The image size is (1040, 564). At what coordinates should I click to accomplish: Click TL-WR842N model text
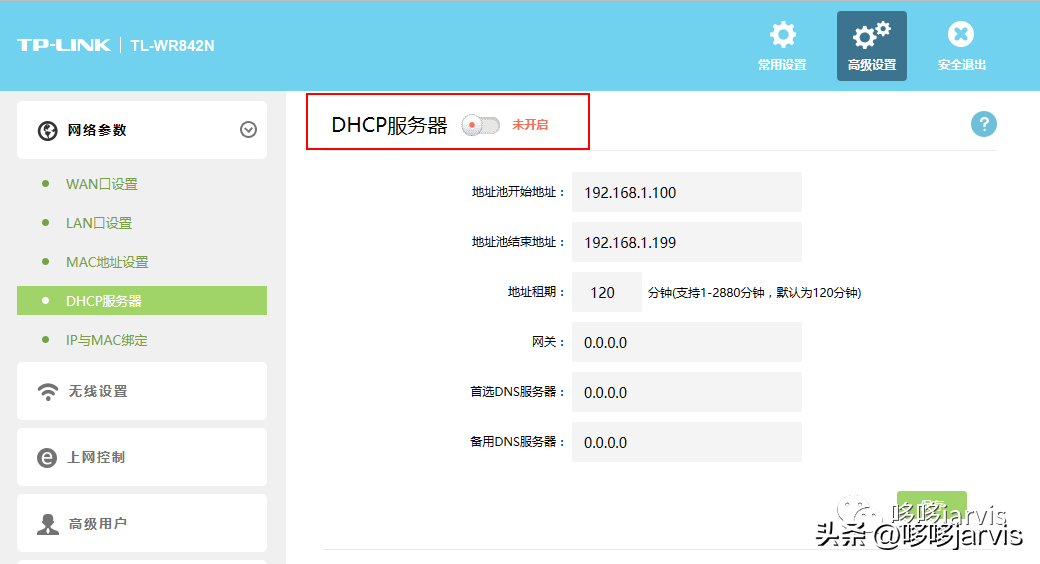pyautogui.click(x=172, y=46)
